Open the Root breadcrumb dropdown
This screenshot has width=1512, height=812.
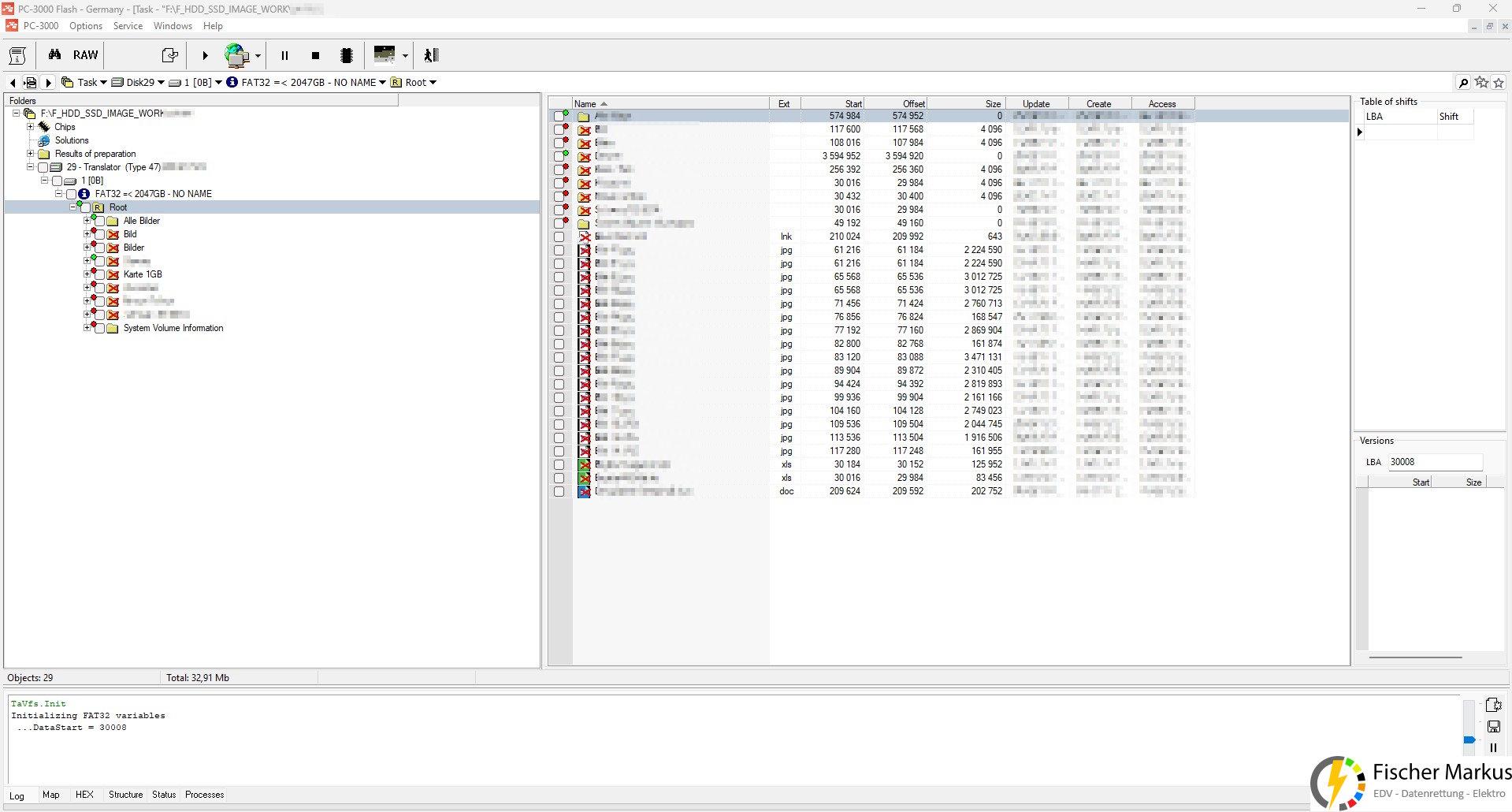tap(433, 83)
